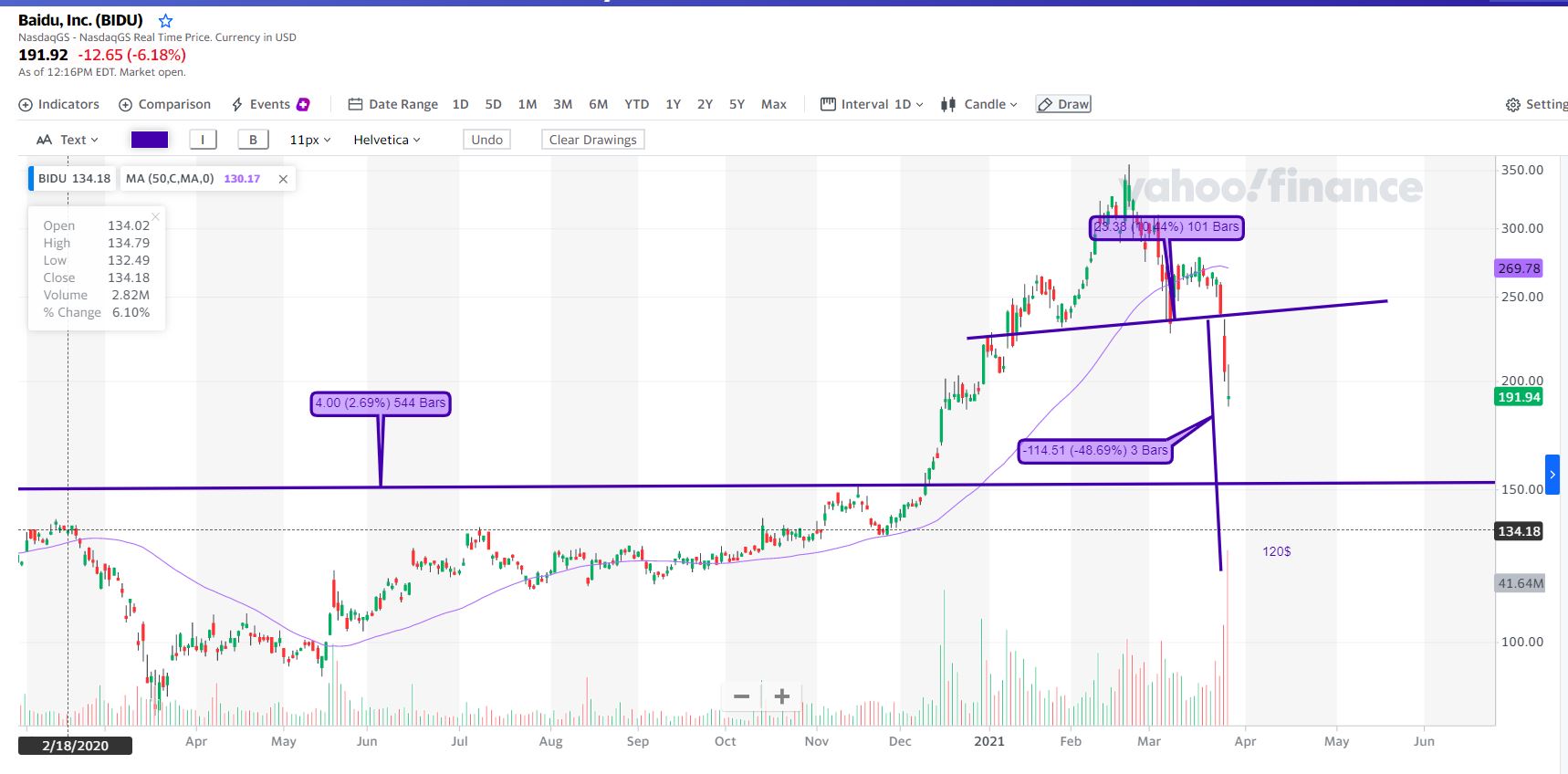Click the purple Events badge icon

point(303,104)
